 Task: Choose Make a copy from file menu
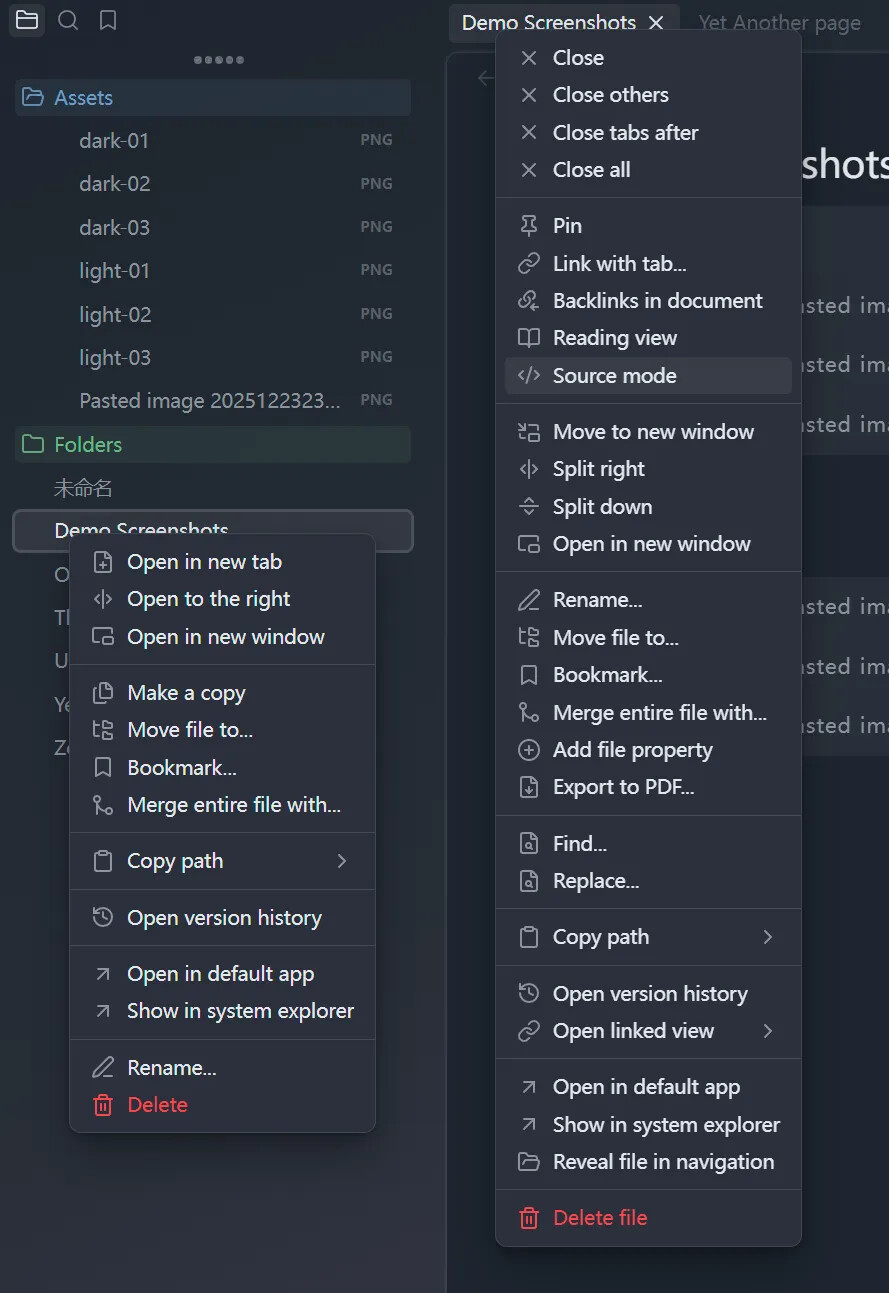(x=186, y=693)
